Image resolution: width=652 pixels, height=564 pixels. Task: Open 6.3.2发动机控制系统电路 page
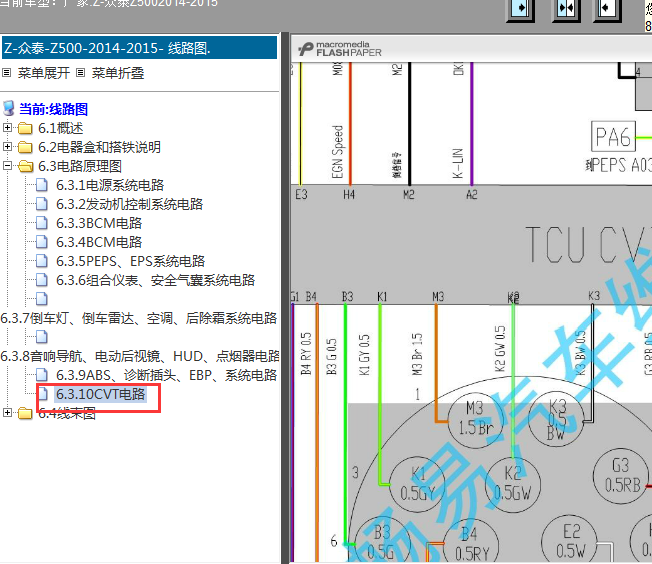[x=129, y=204]
